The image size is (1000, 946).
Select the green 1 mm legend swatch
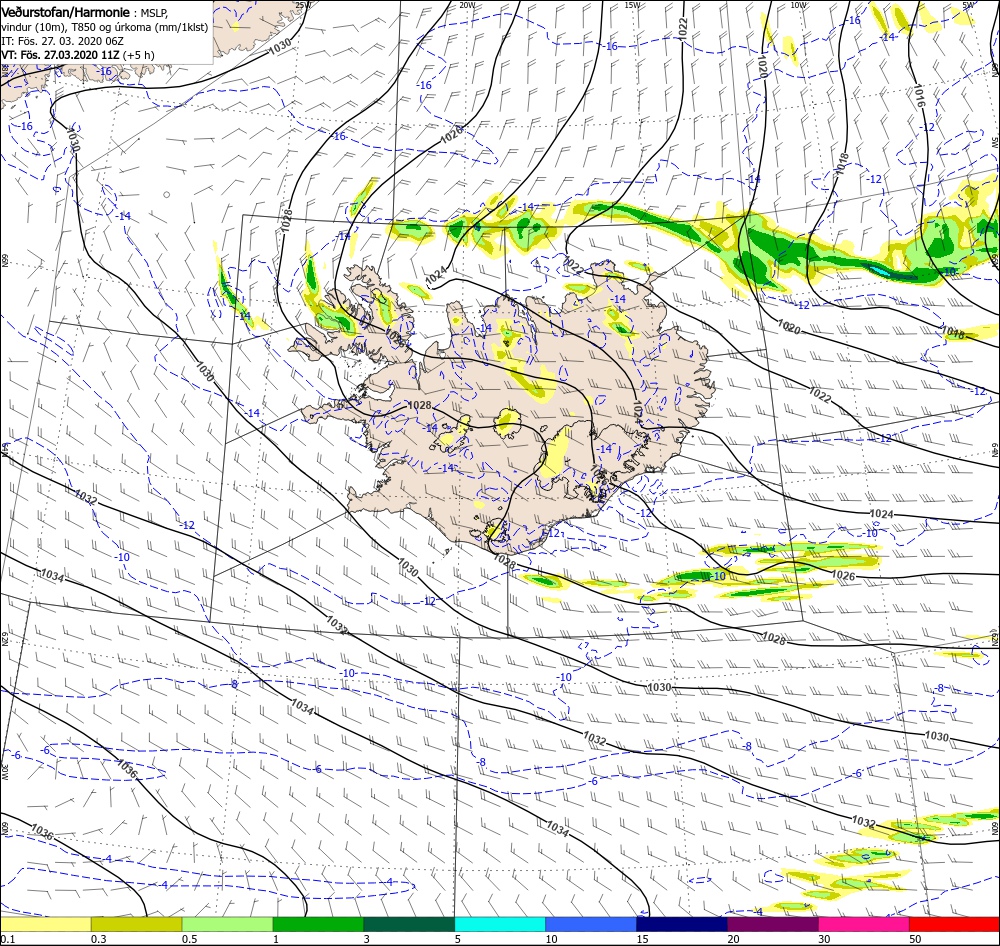(x=318, y=924)
